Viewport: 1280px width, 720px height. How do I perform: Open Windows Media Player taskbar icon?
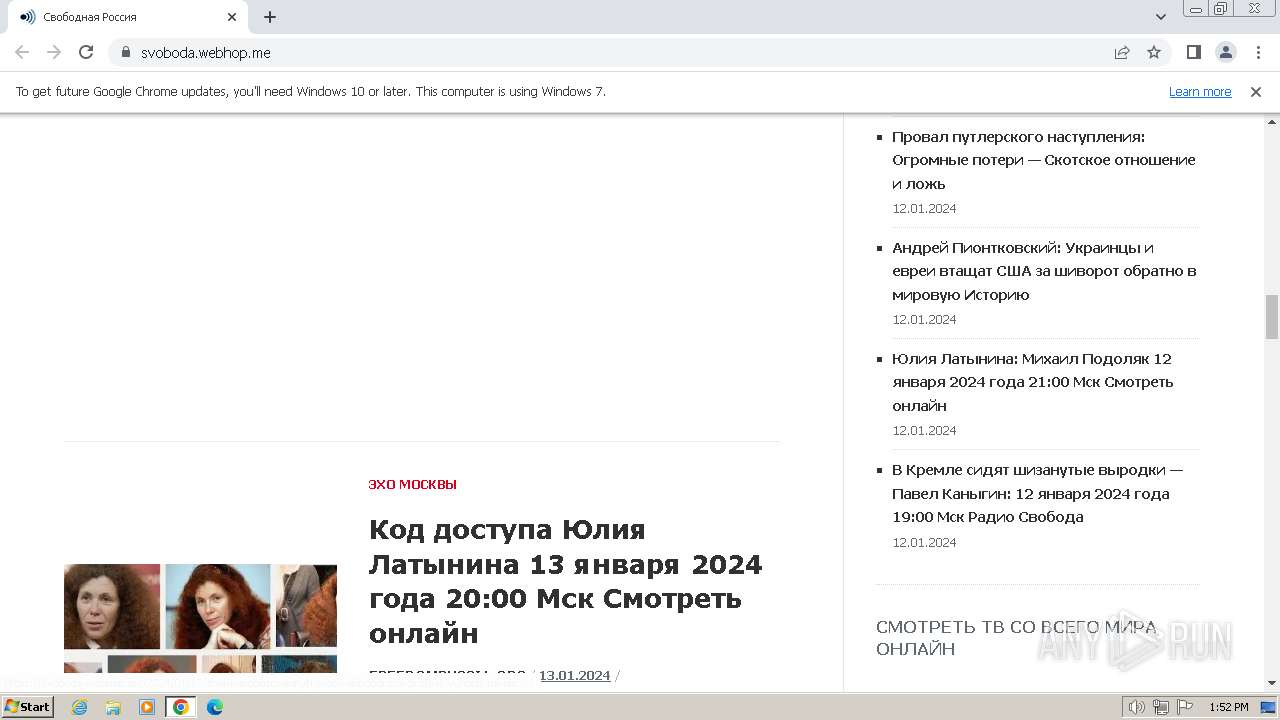point(147,707)
